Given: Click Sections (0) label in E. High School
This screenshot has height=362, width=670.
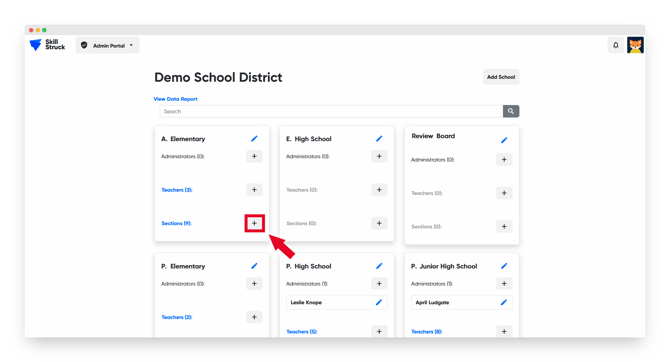Looking at the screenshot, I should (301, 223).
